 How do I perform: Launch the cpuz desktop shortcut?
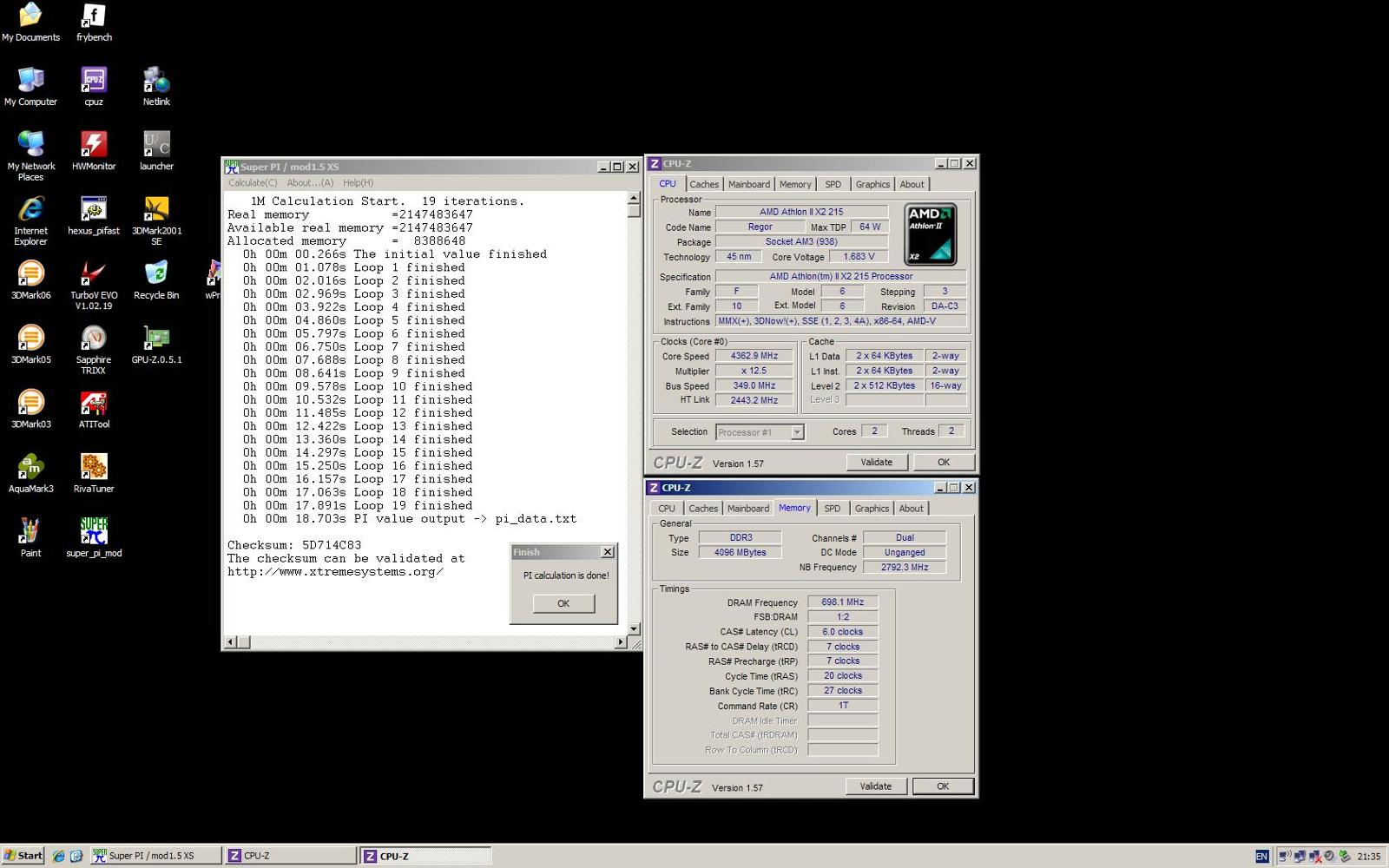click(x=94, y=87)
